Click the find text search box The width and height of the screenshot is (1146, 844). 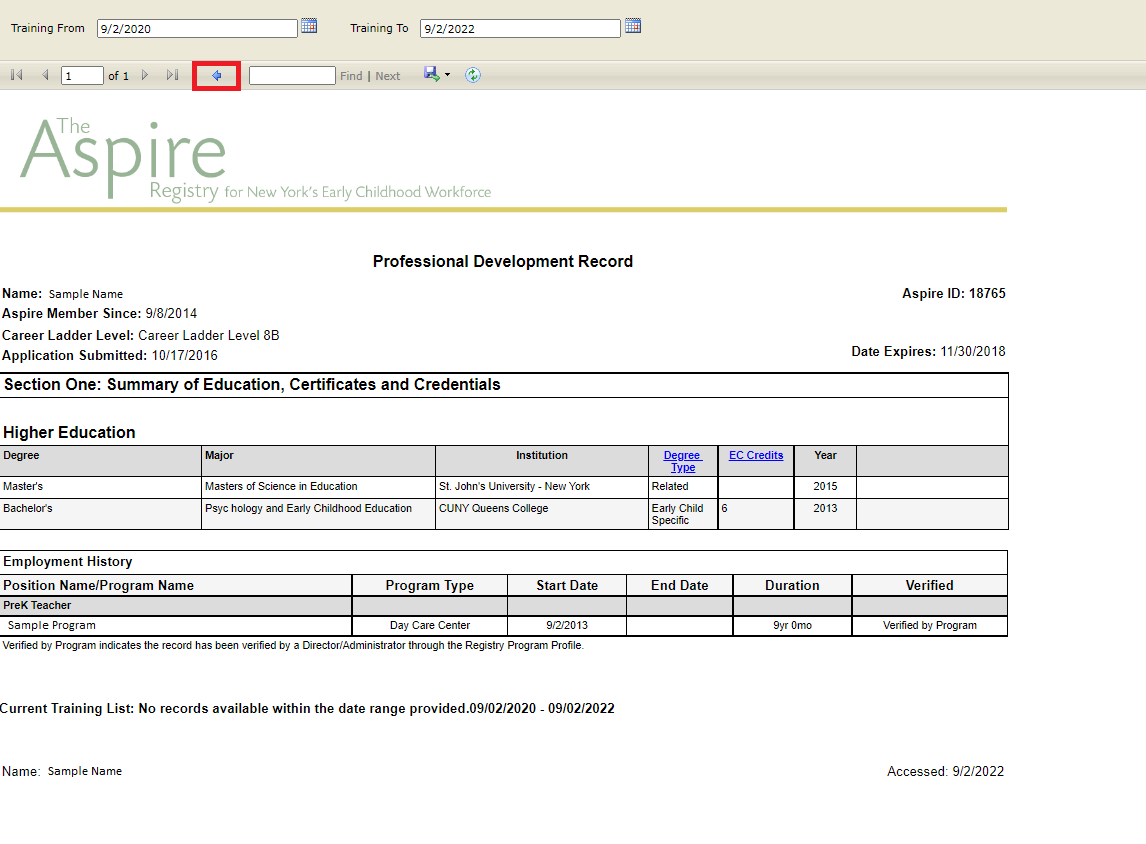[292, 76]
